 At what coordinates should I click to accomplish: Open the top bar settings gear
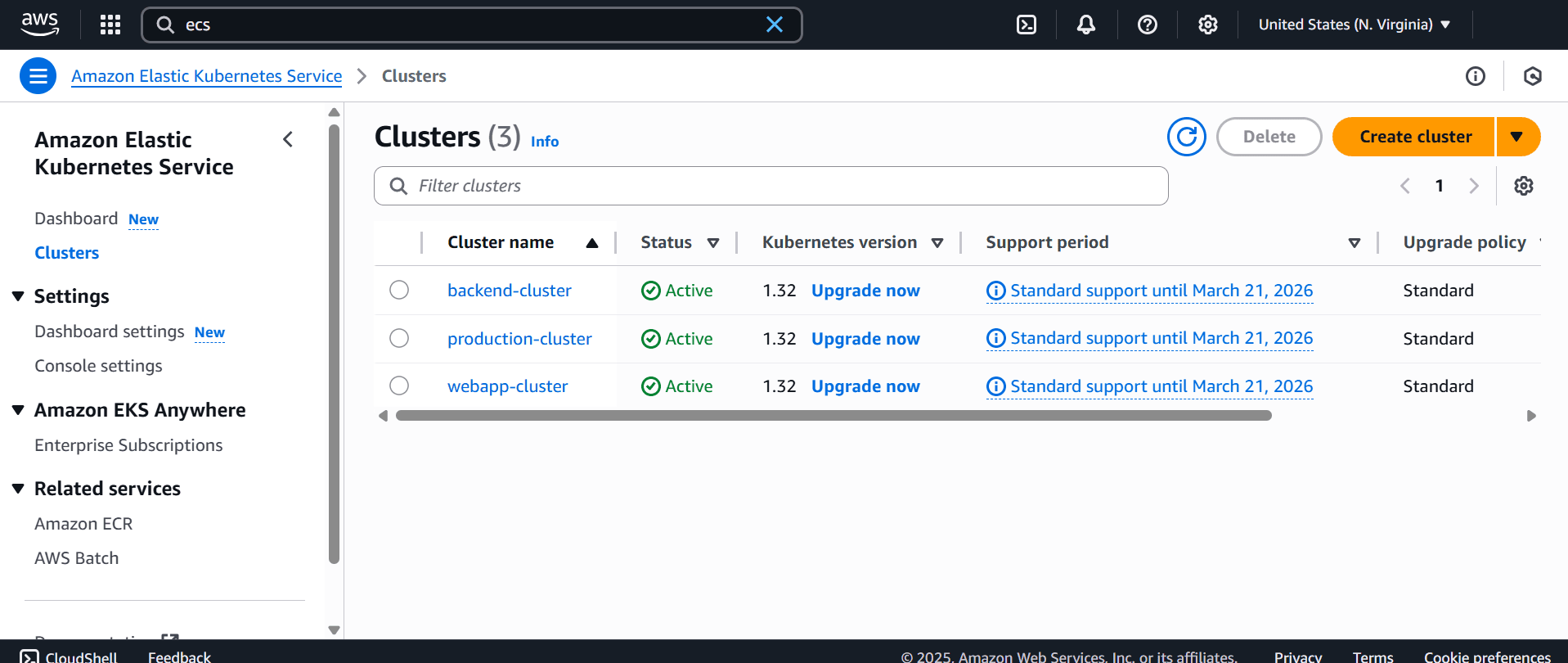click(x=1208, y=25)
